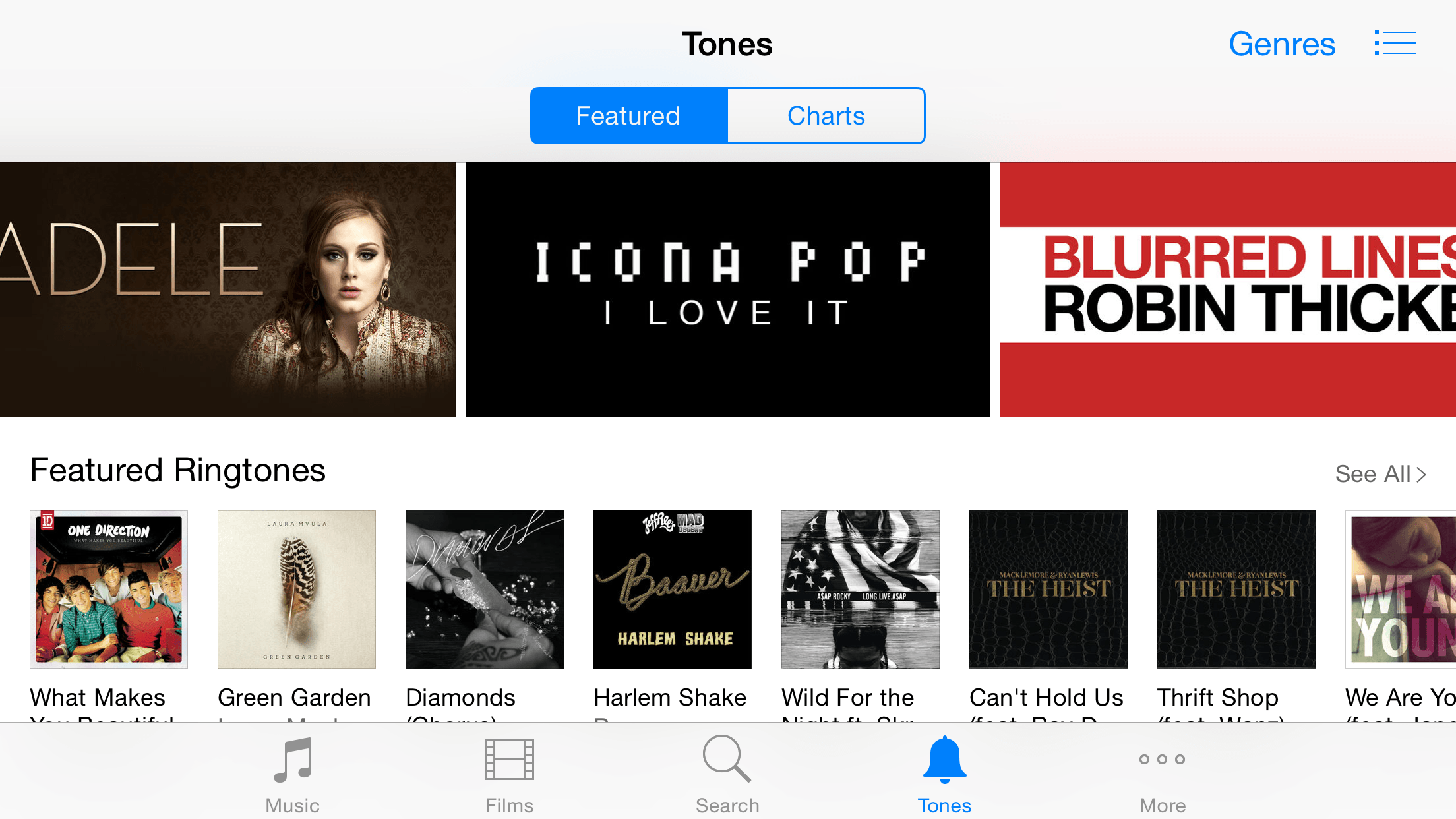This screenshot has width=1456, height=819.
Task: Tap the Harlem Shake ringtone thumbnail
Action: click(x=671, y=589)
